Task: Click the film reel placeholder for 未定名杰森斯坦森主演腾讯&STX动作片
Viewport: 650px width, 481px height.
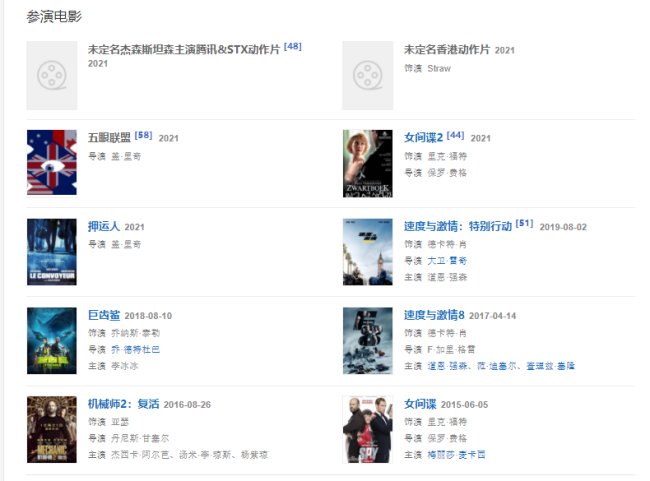Action: point(51,76)
